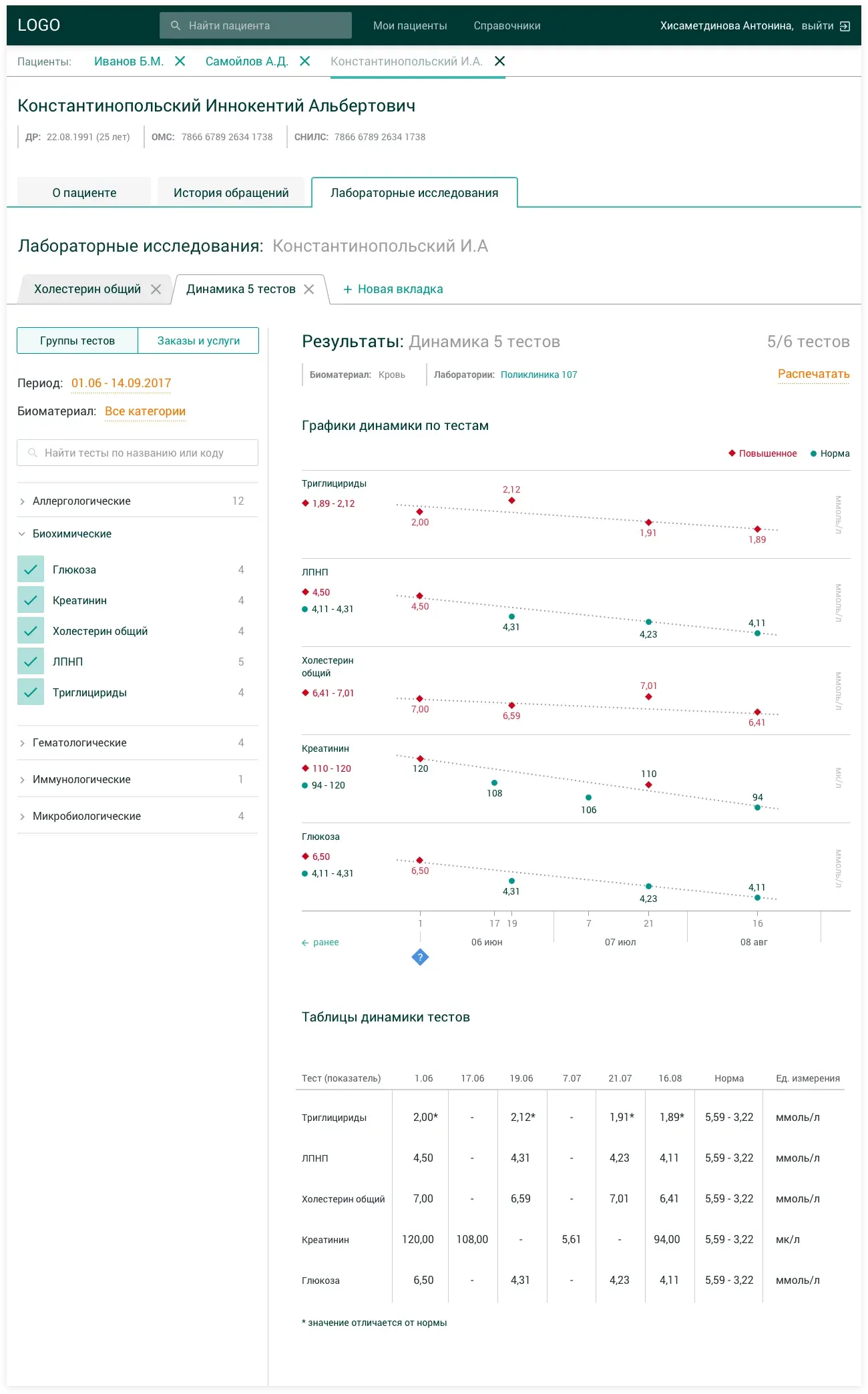Close the Динамика 5 тестов lab tab
Image resolution: width=868 pixels, height=1394 pixels.
[308, 289]
